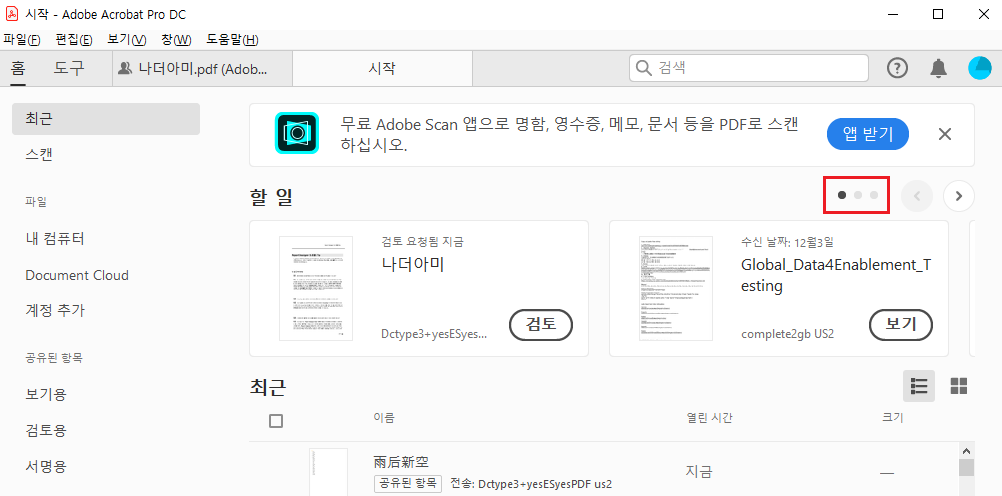Open the 도움말 menu
1002x496 pixels.
(x=232, y=40)
